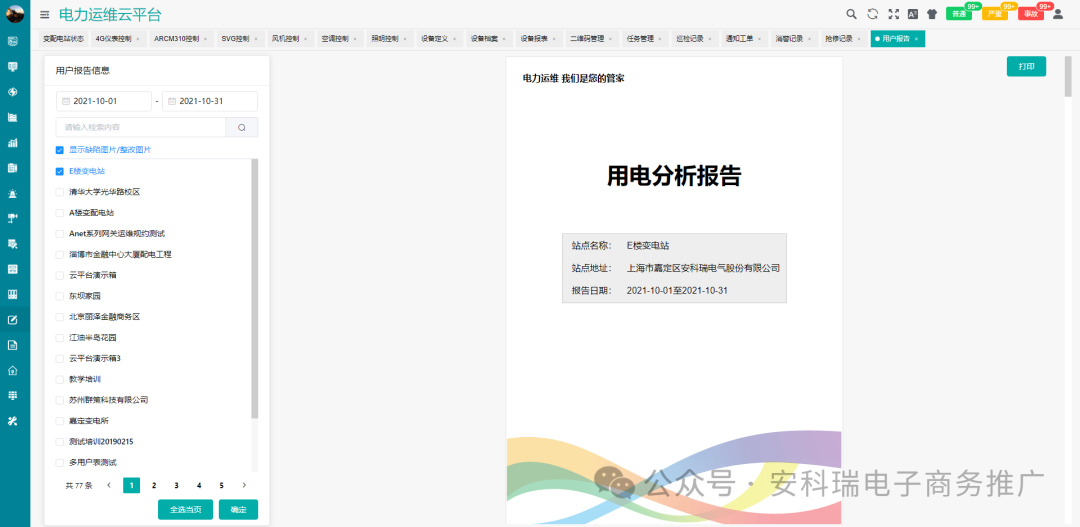Close the SVG控制 tab
Image resolution: width=1080 pixels, height=527 pixels.
[x=256, y=39]
